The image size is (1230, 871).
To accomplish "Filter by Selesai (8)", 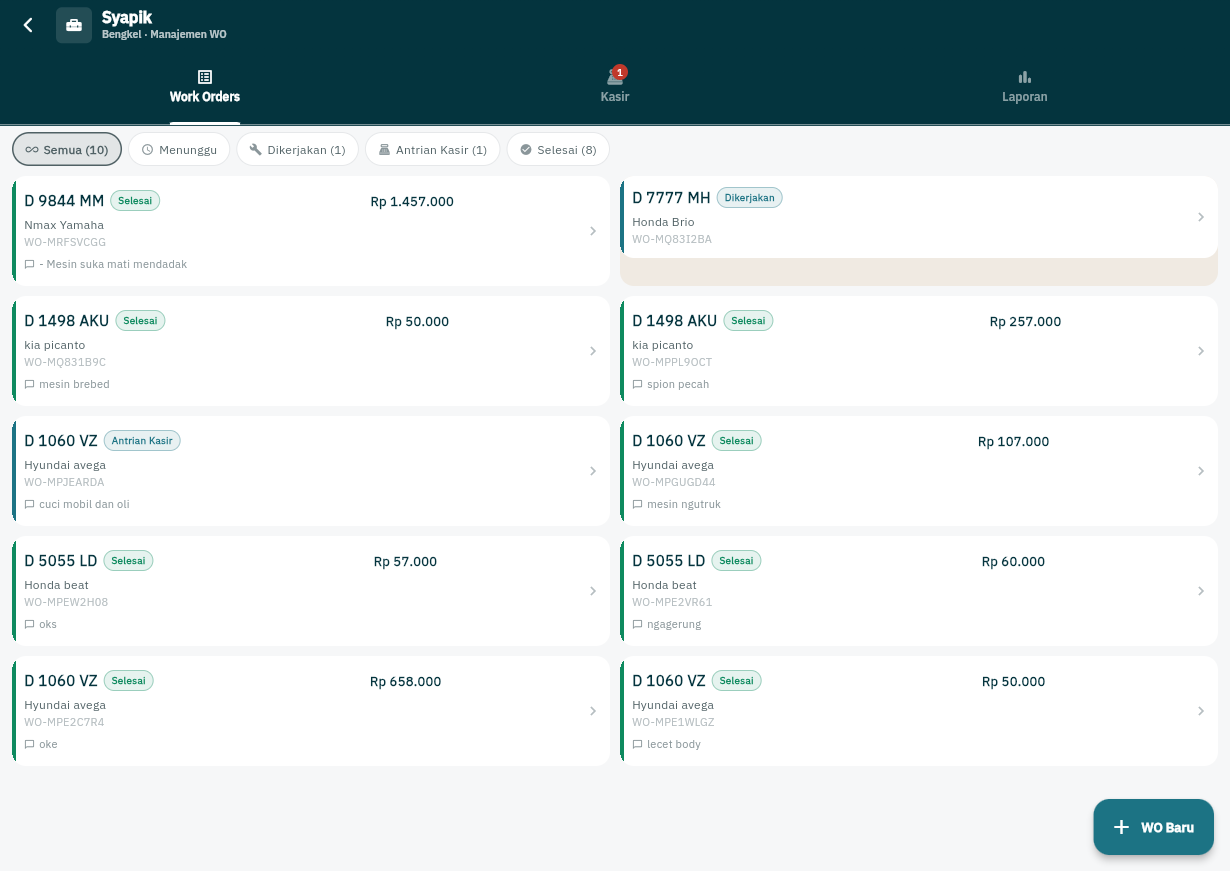I will coord(558,150).
